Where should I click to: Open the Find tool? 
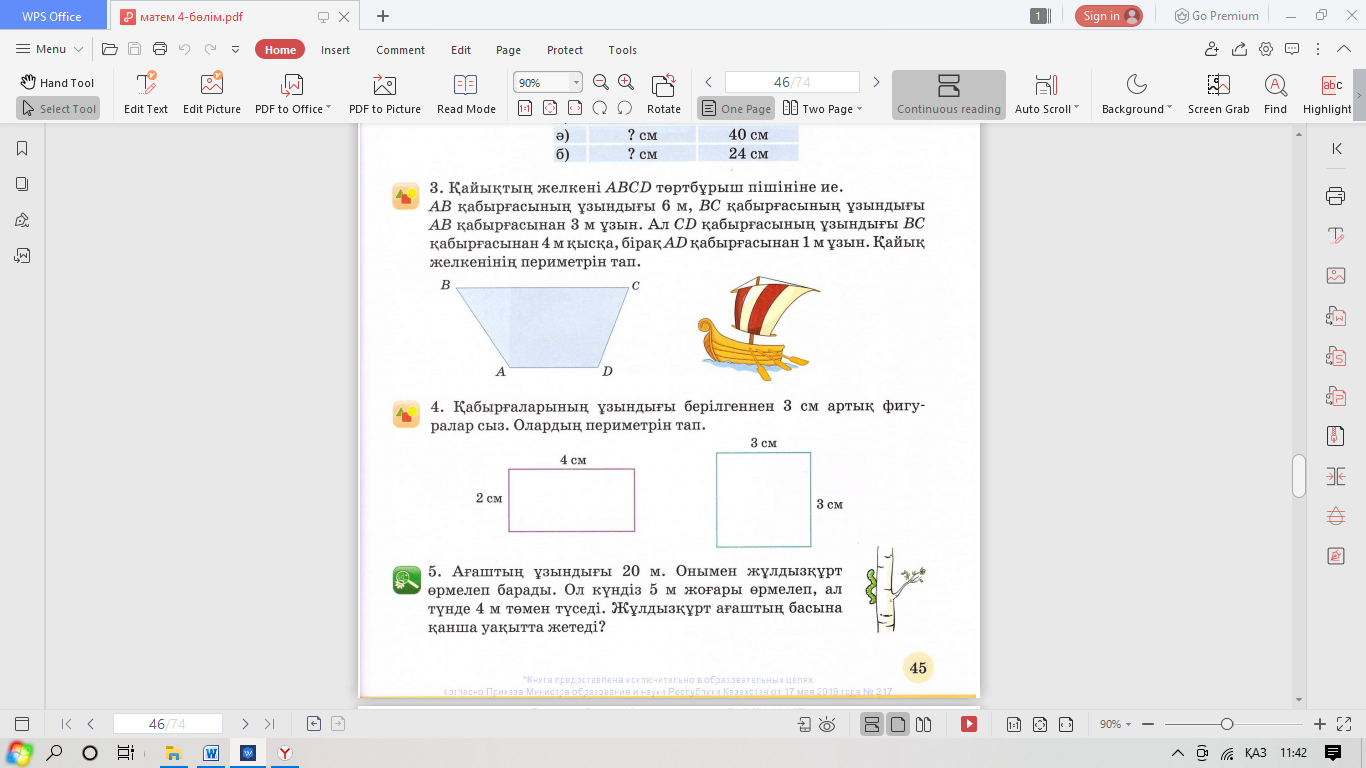1275,94
